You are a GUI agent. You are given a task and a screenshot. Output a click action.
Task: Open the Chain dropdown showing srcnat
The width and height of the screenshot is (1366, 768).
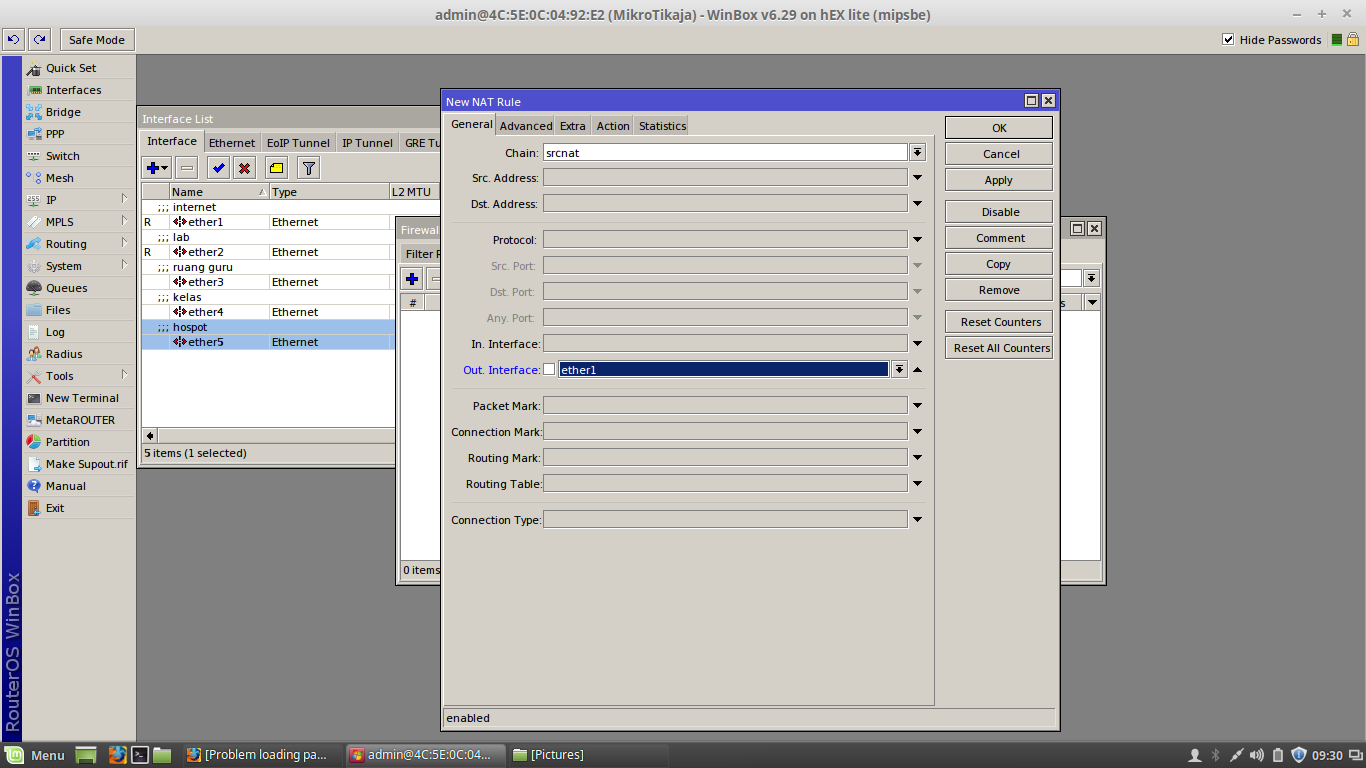[x=917, y=151]
